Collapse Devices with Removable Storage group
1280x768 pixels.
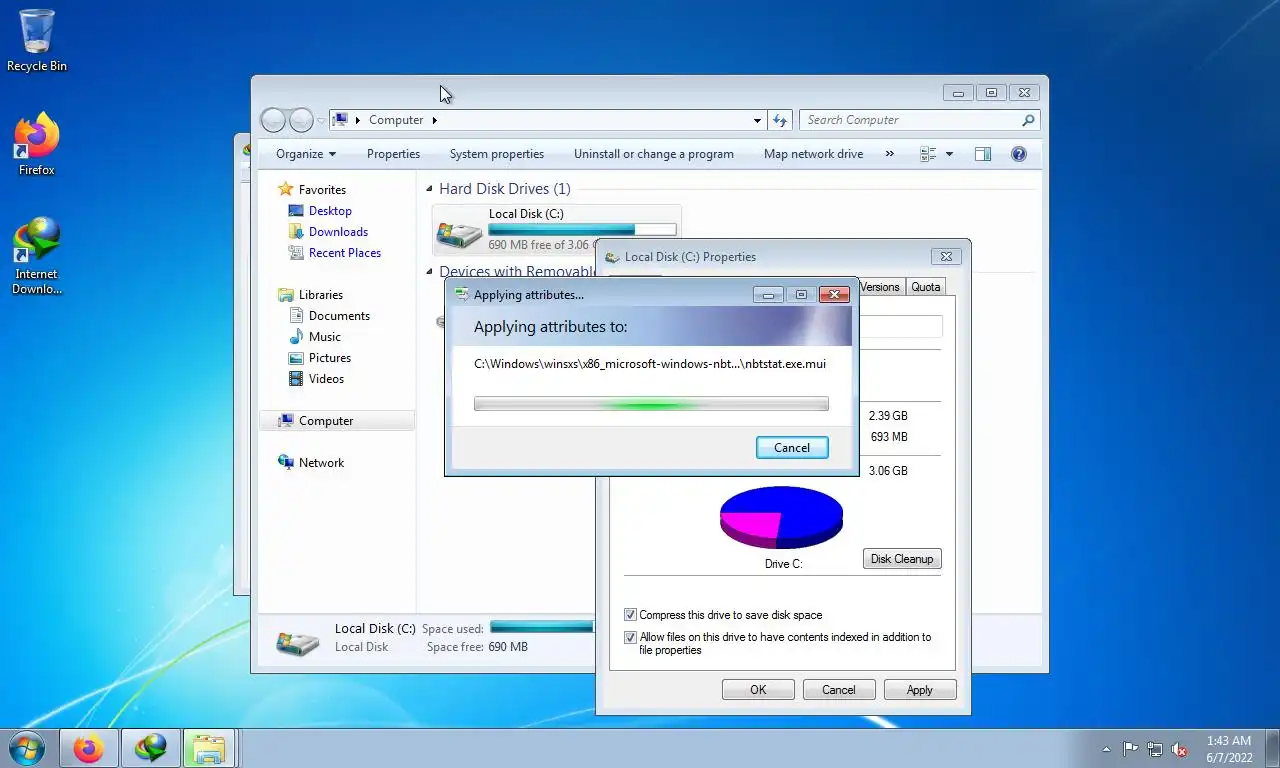click(430, 272)
